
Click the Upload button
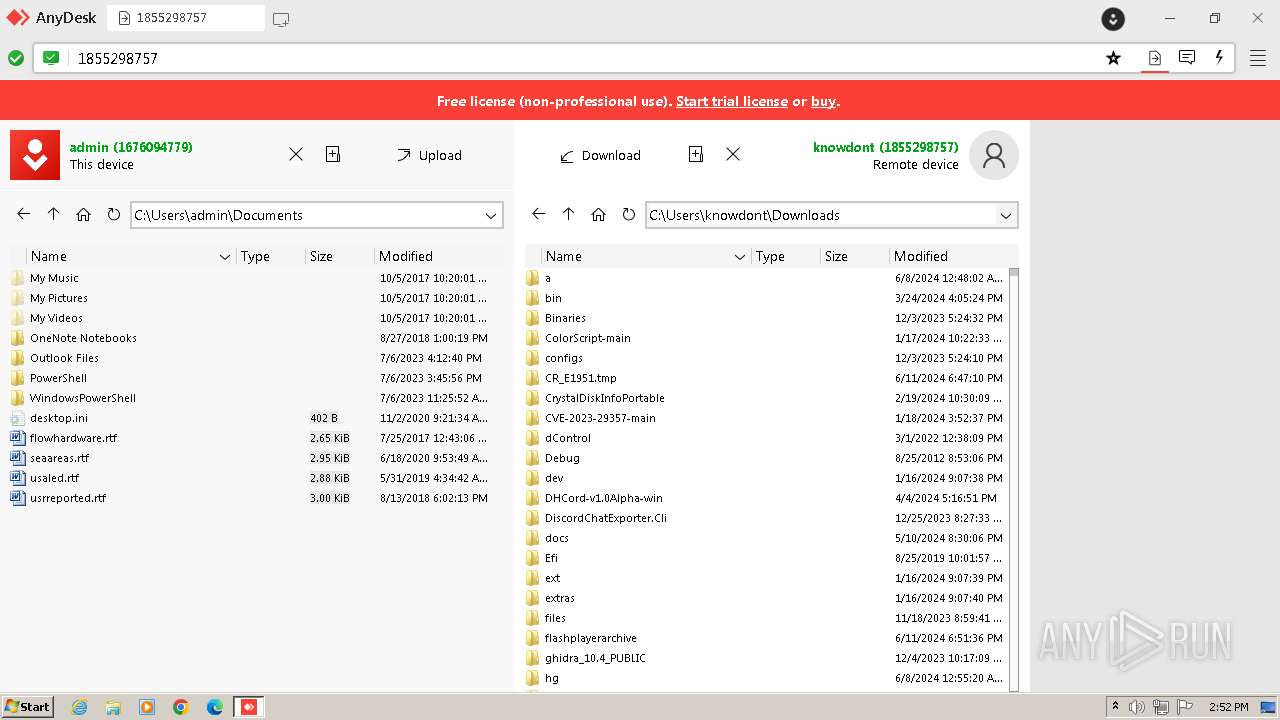pyautogui.click(x=429, y=155)
